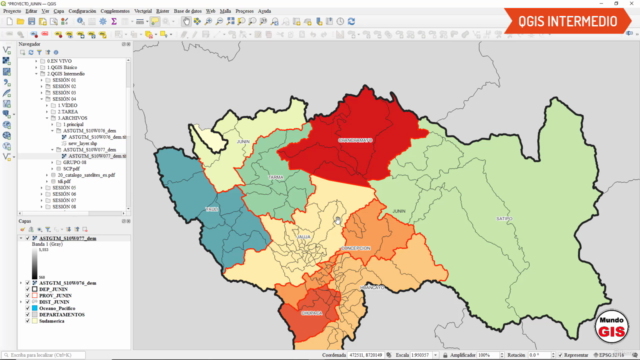640x360 pixels.
Task: Create a new project with the blank page icon
Action: point(9,21)
